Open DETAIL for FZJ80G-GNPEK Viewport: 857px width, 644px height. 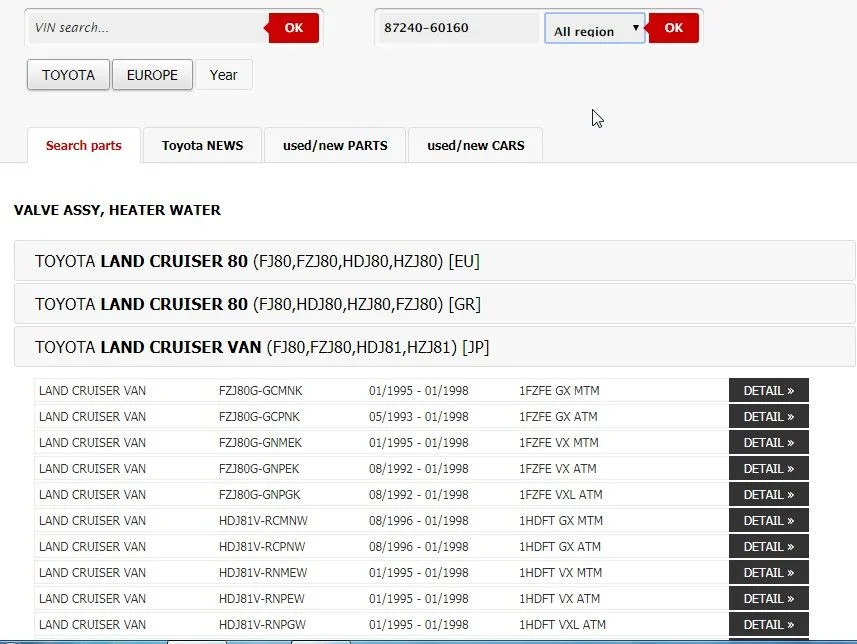coord(768,469)
